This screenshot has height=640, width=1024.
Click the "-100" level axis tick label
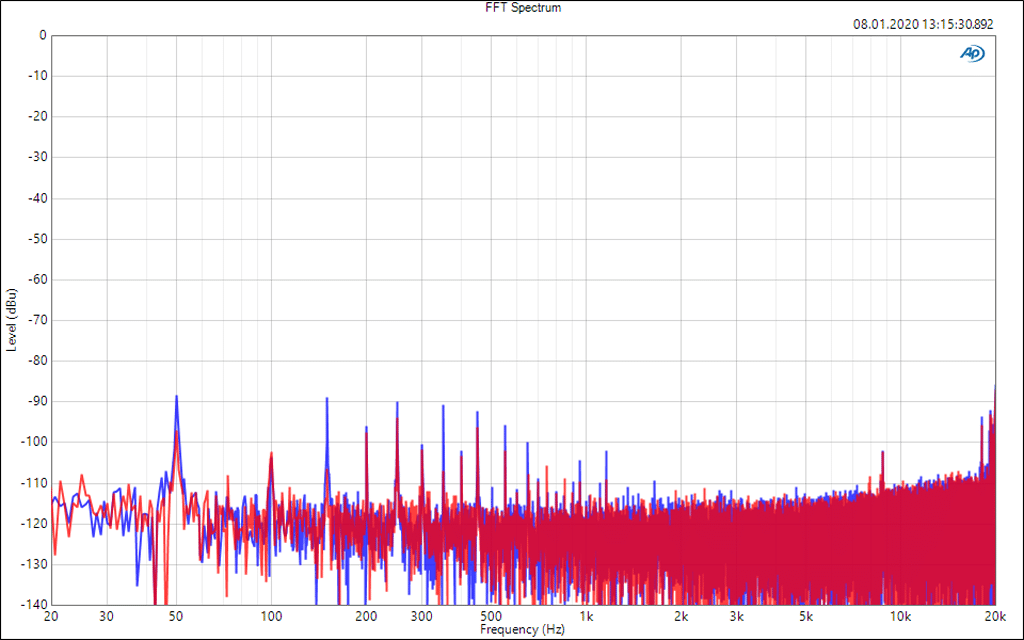tap(35, 442)
